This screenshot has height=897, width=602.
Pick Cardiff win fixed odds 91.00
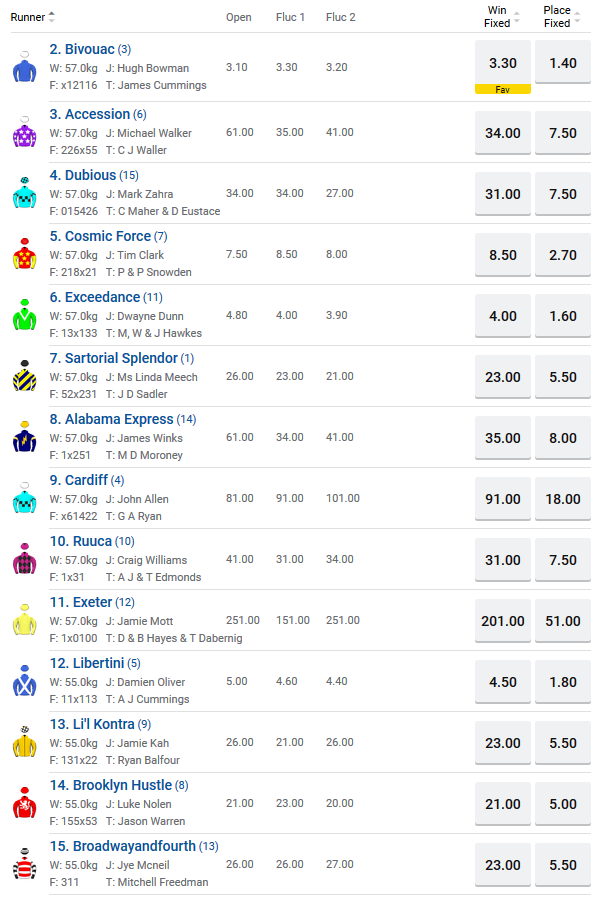(x=502, y=499)
